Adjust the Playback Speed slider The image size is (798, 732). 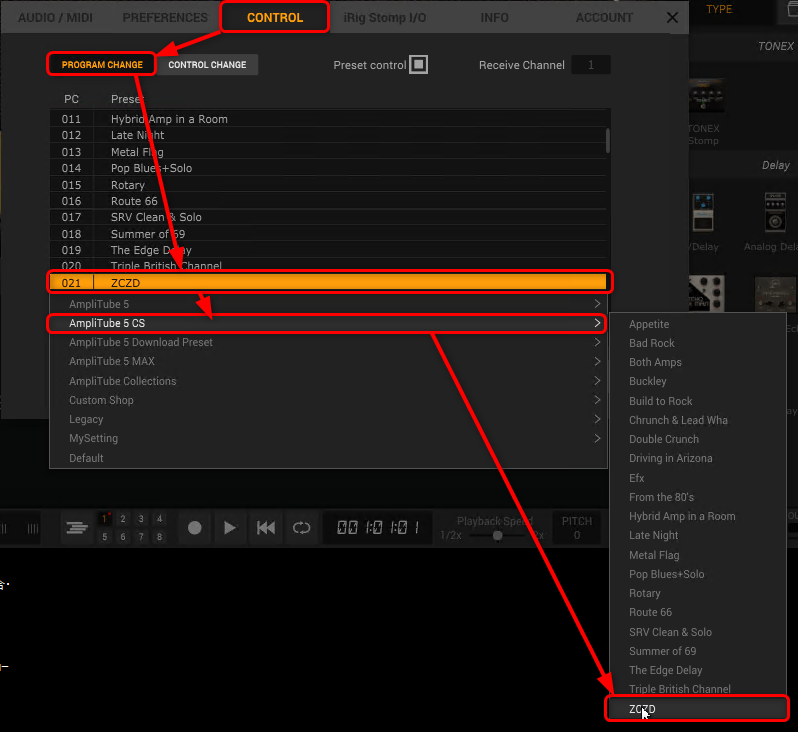497,535
